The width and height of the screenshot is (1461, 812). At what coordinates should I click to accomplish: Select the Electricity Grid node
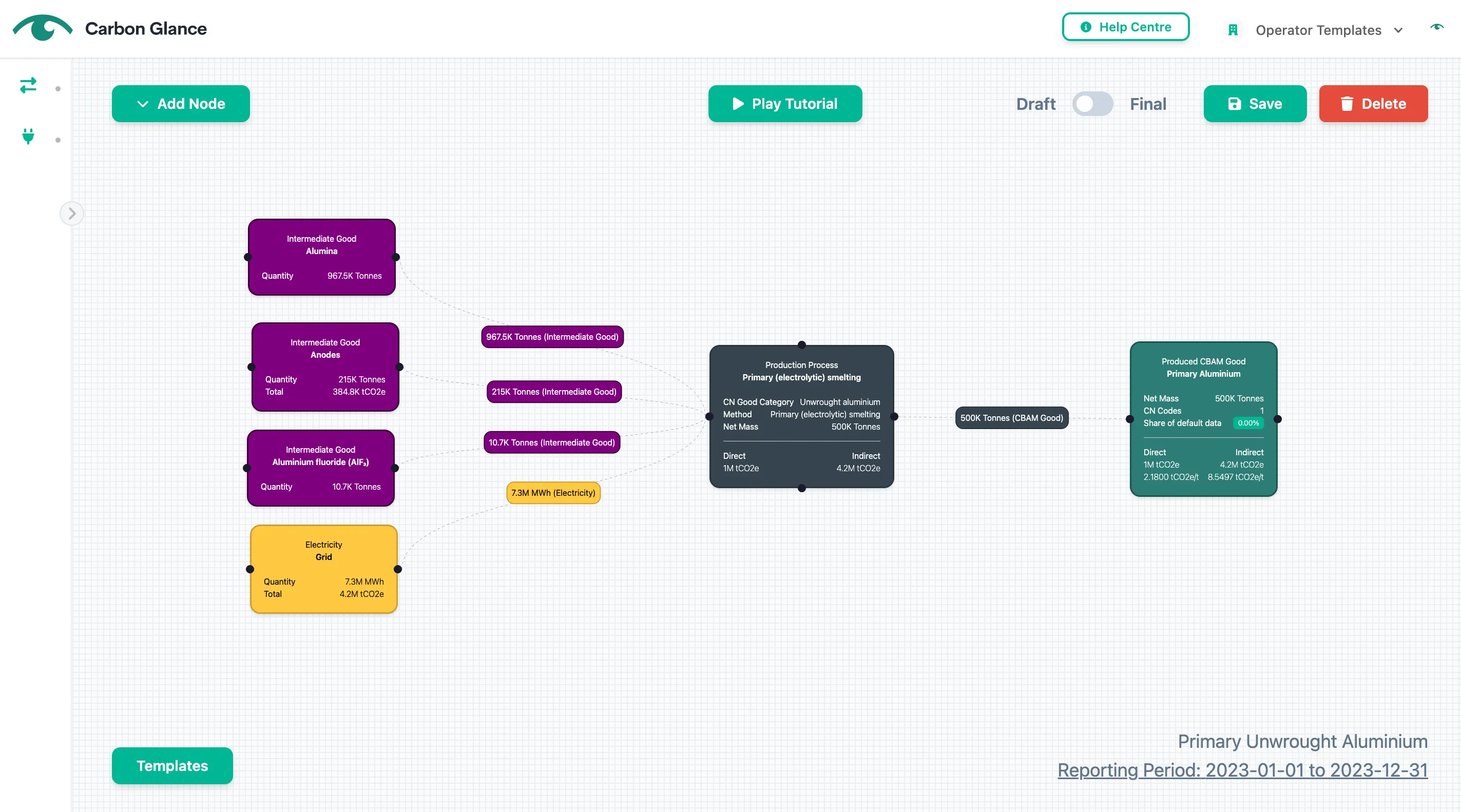[323, 569]
